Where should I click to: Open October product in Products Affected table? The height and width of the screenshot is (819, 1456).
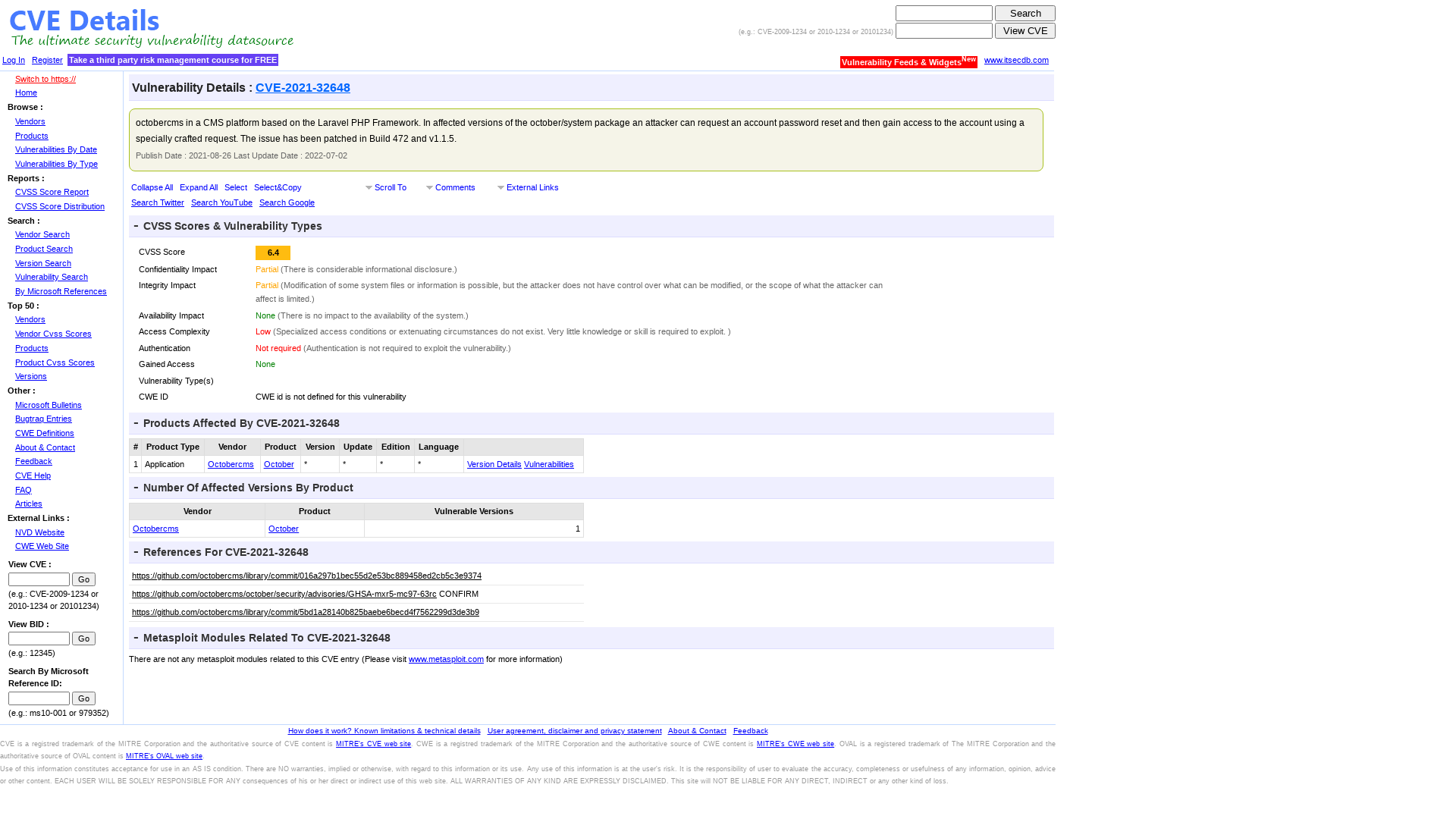279,464
